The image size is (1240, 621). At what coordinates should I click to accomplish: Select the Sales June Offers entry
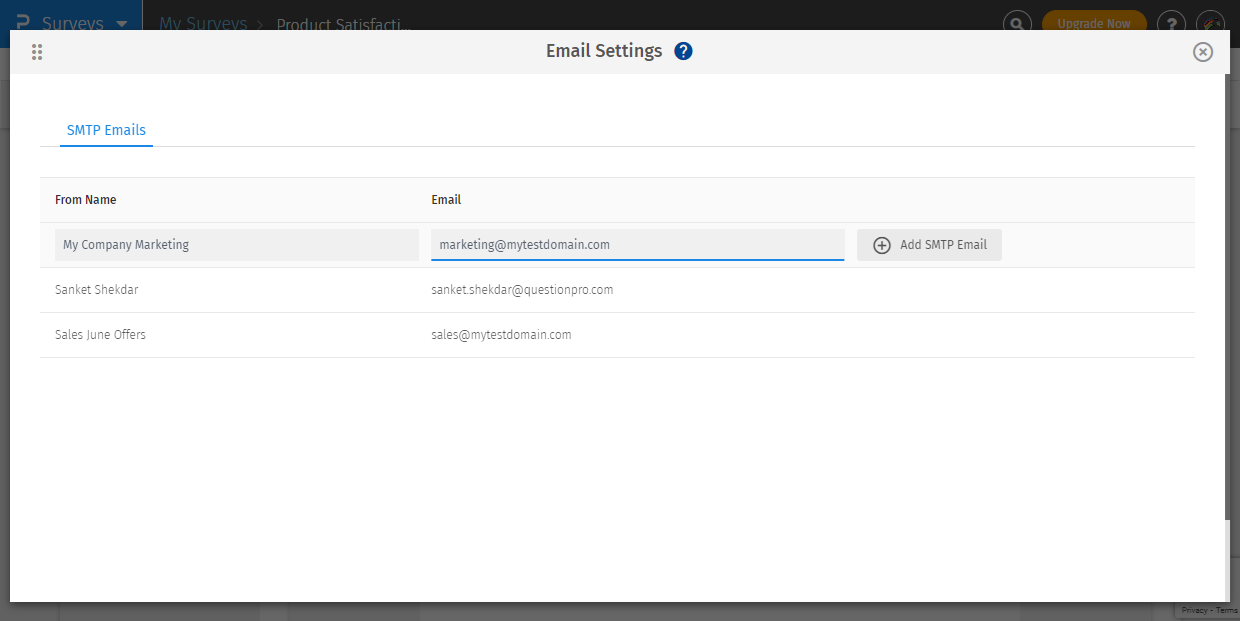point(100,335)
